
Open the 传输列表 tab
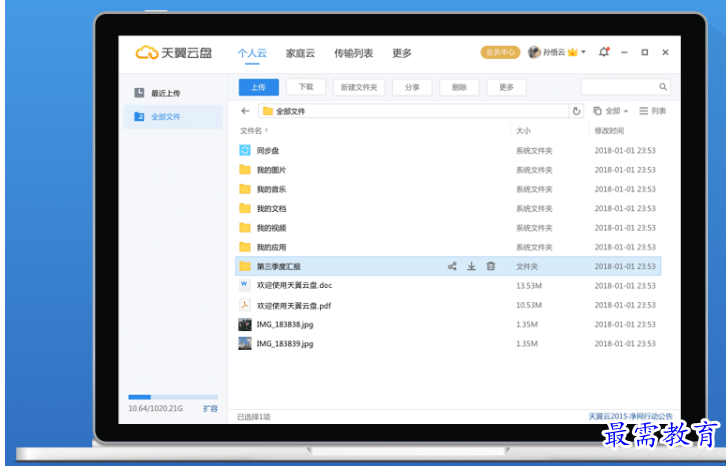353,53
